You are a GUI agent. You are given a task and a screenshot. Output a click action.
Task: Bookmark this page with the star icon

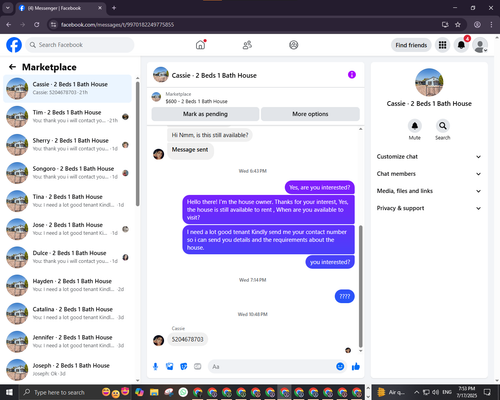coord(458,25)
